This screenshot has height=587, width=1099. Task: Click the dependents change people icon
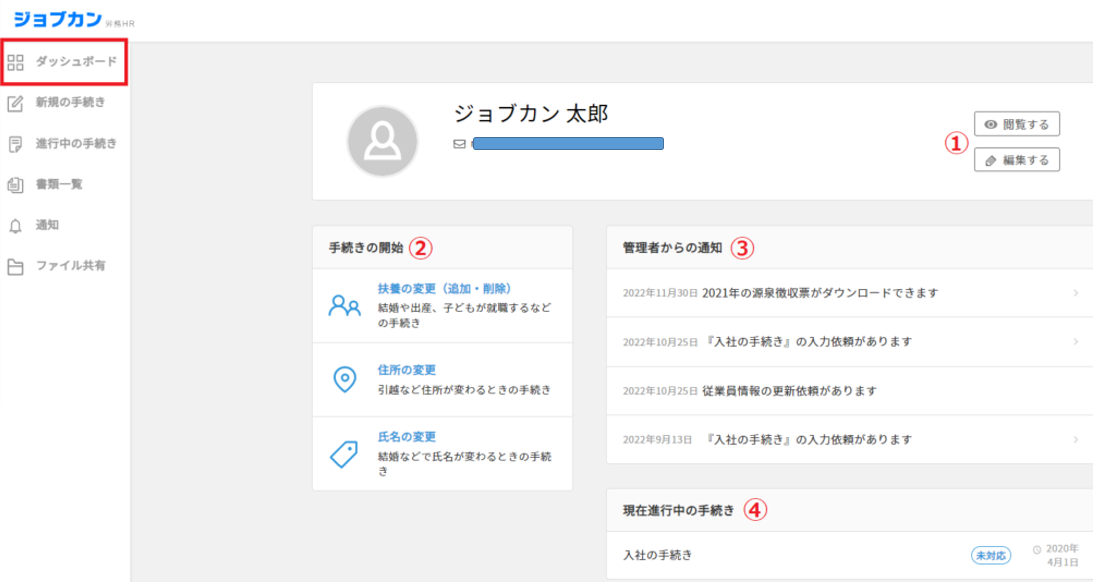pyautogui.click(x=344, y=306)
